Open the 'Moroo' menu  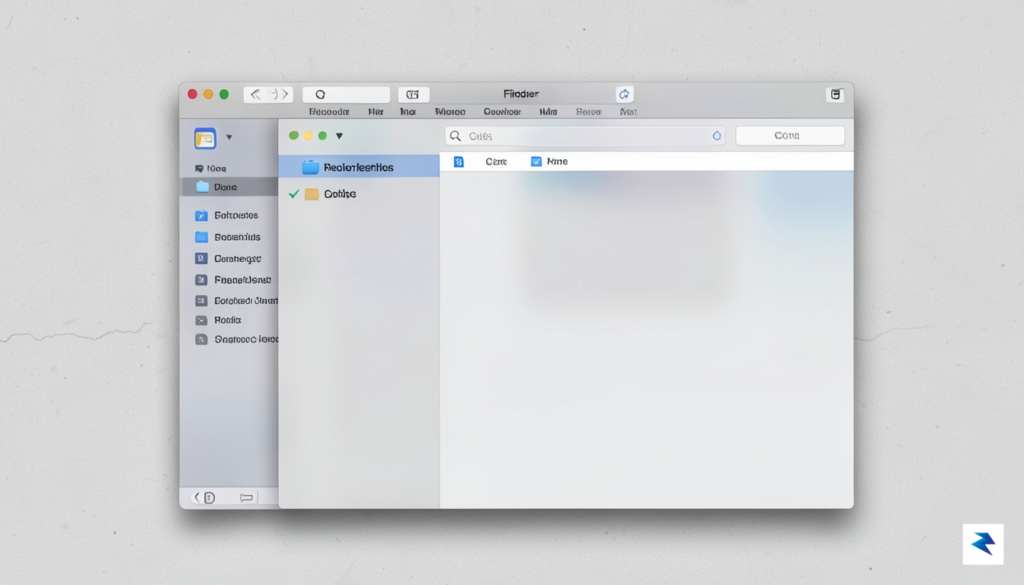450,112
